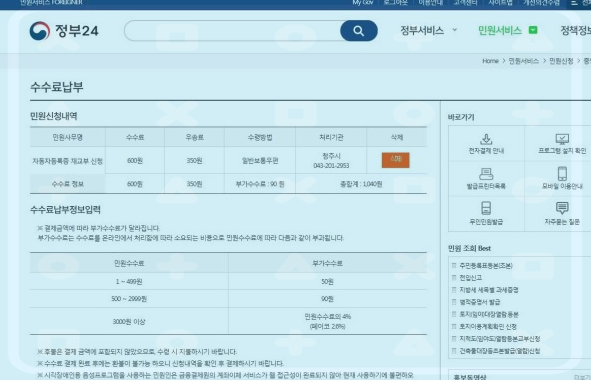Focus the main search input field

[x=233, y=31]
